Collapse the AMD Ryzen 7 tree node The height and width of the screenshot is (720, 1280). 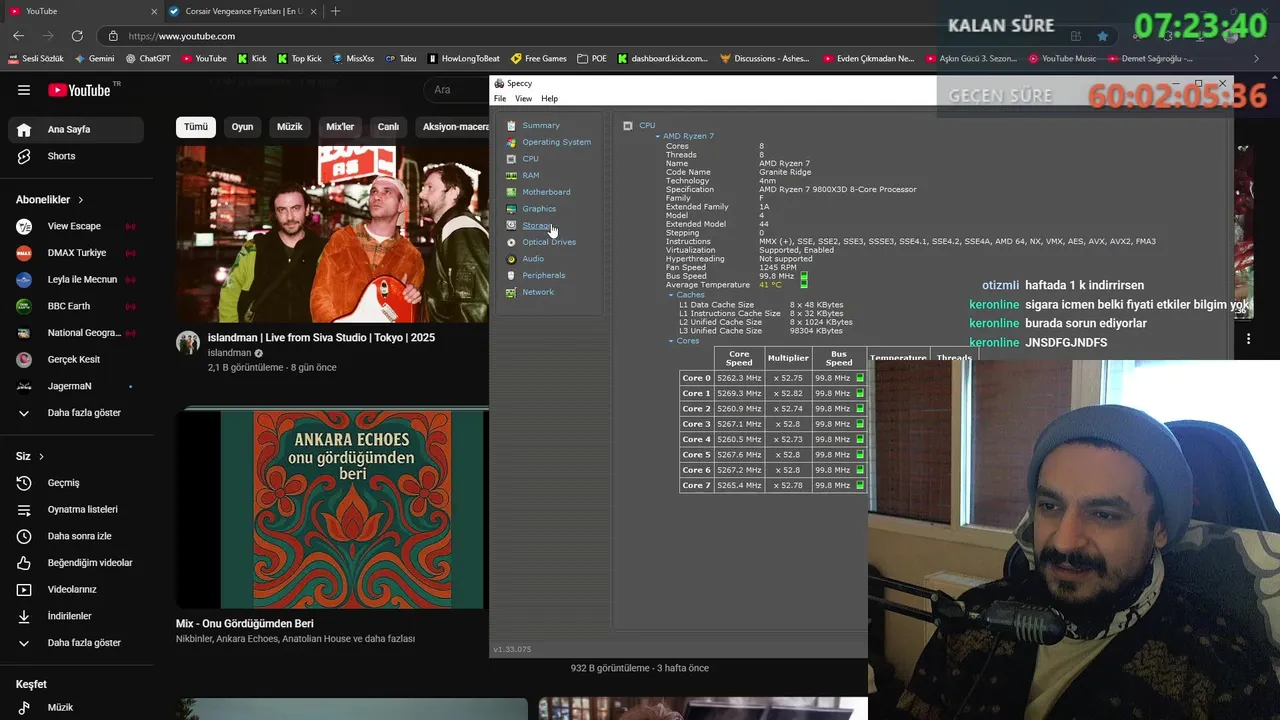click(658, 136)
